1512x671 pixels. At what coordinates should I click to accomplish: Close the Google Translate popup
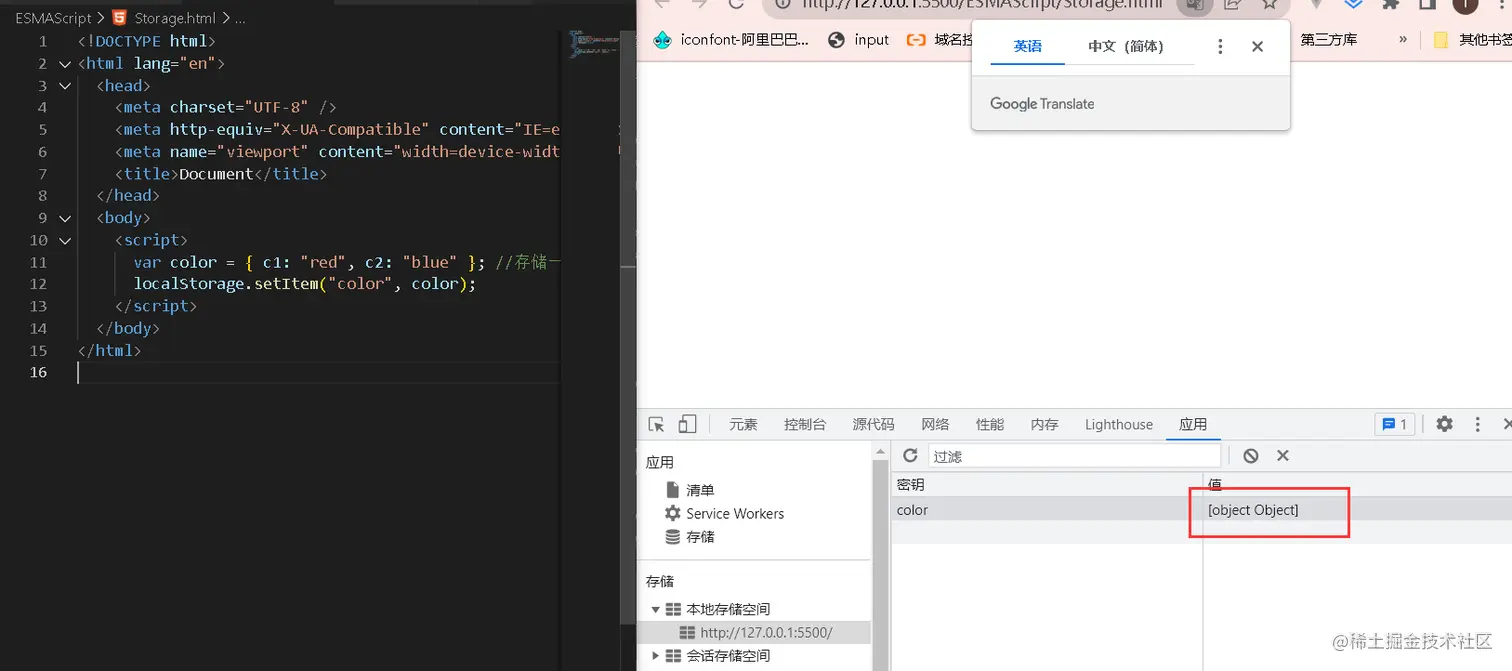1258,46
